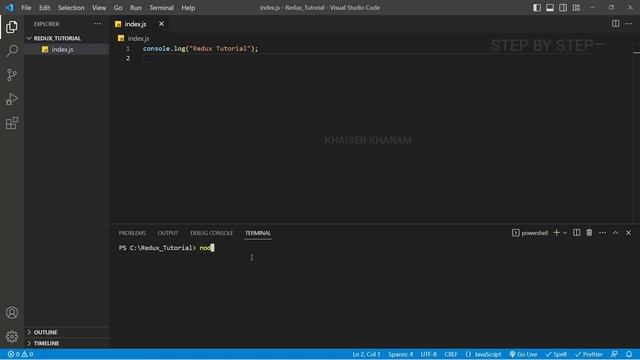Click the Explorer views and more actions ellipsis
640x360 pixels.
pos(97,24)
